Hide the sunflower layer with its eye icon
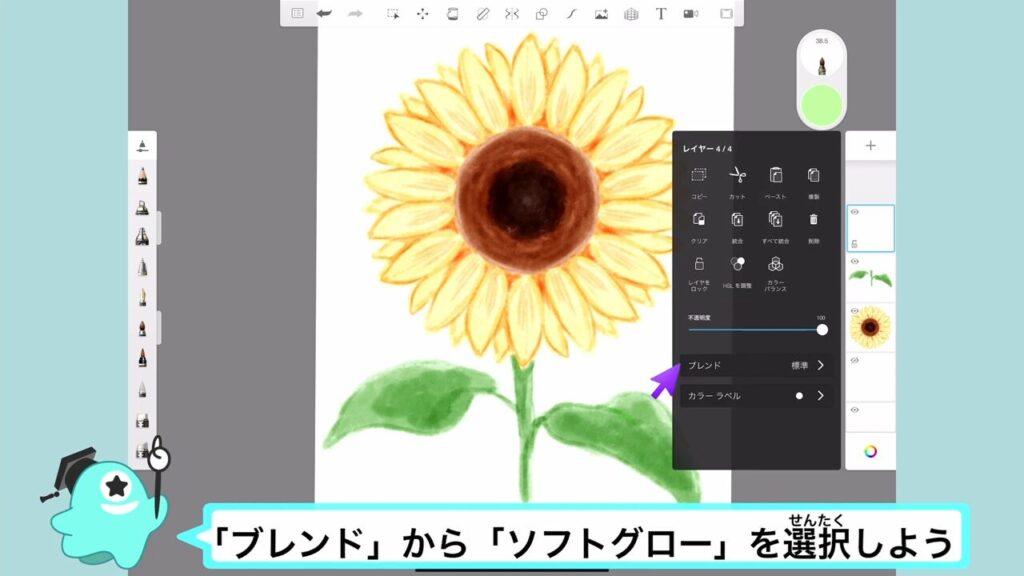The height and width of the screenshot is (576, 1024). 855,310
